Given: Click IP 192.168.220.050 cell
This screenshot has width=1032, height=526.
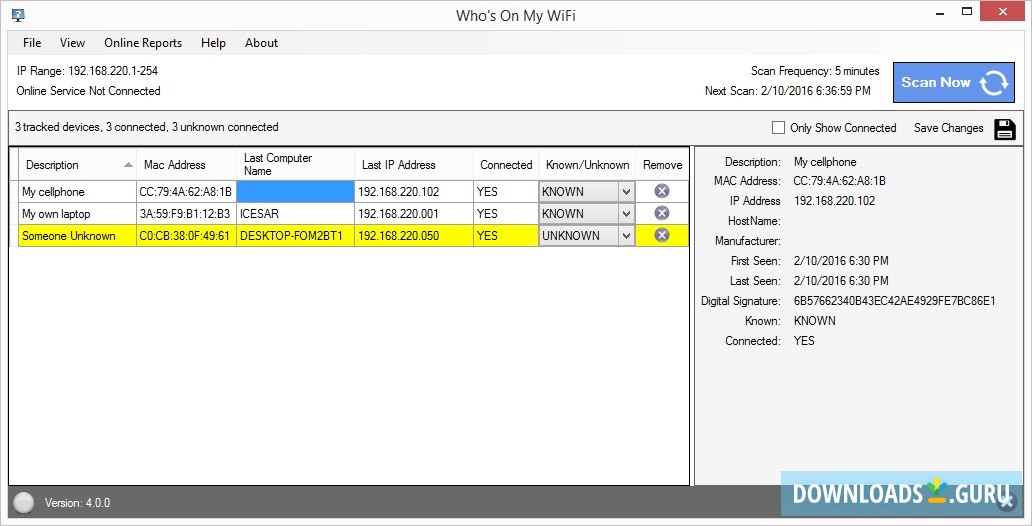Looking at the screenshot, I should click(414, 236).
